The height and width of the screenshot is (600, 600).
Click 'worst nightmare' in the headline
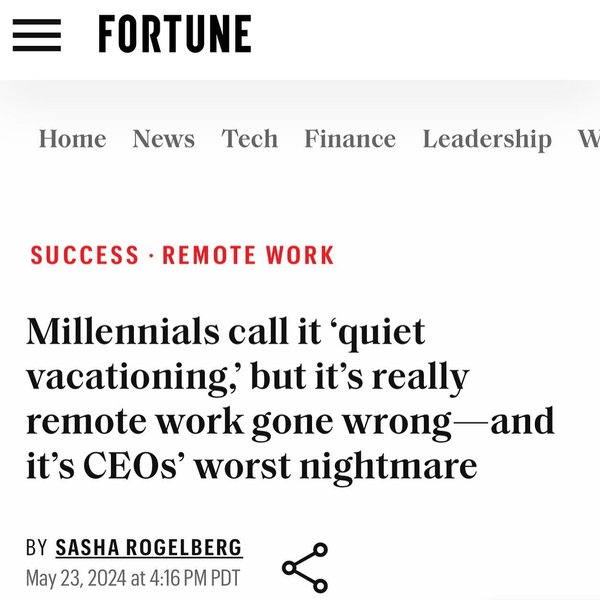click(x=336, y=466)
